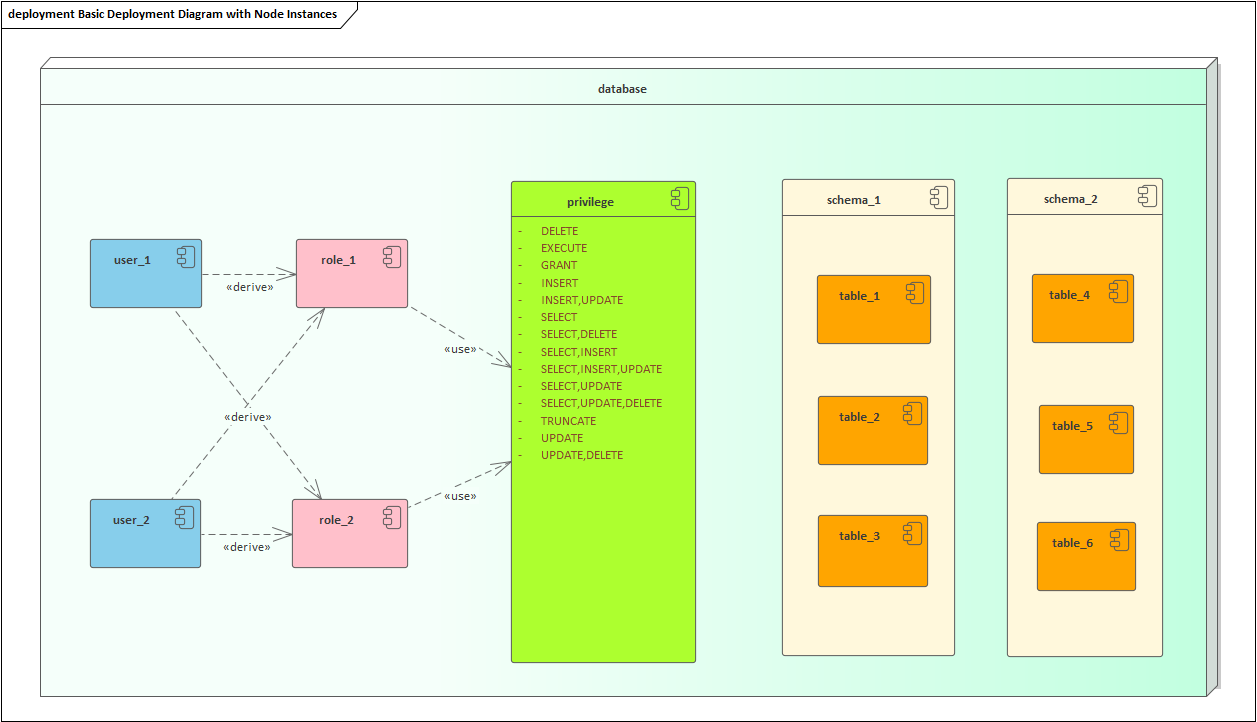Viewport: 1257px width, 722px height.
Task: Click the component icon on user_1
Action: tap(186, 257)
